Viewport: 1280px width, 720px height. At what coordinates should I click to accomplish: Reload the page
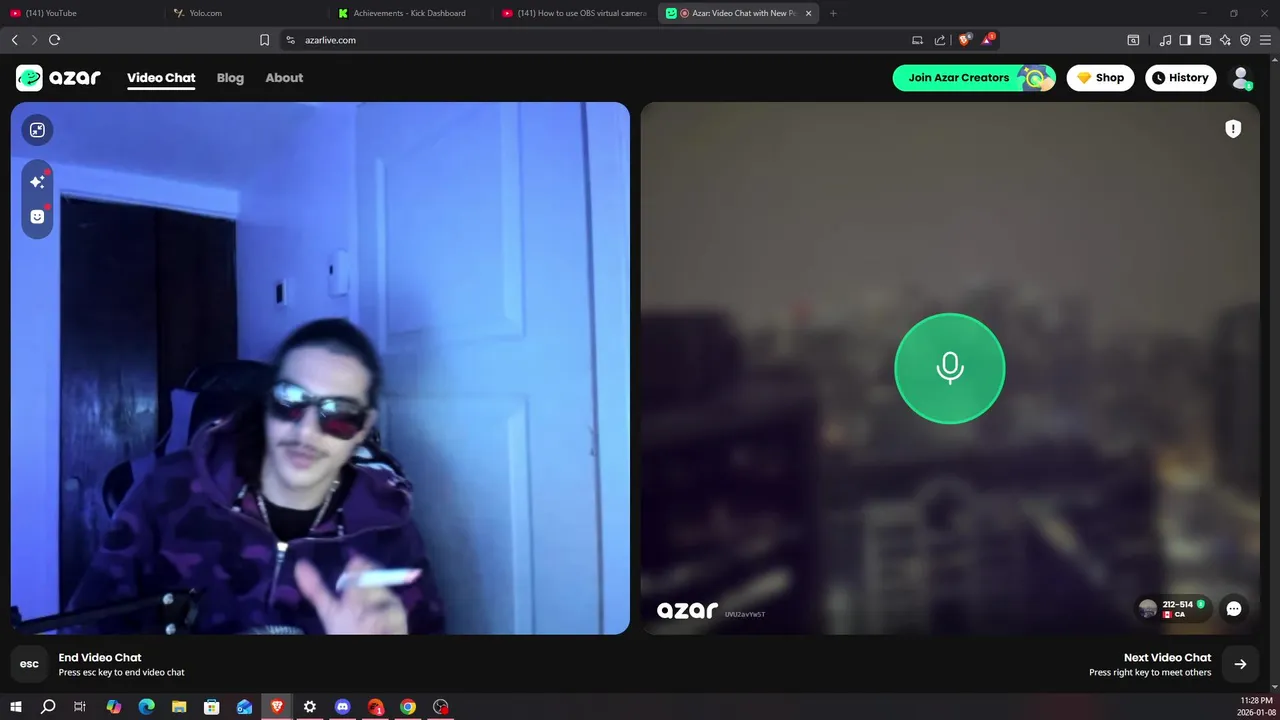55,40
